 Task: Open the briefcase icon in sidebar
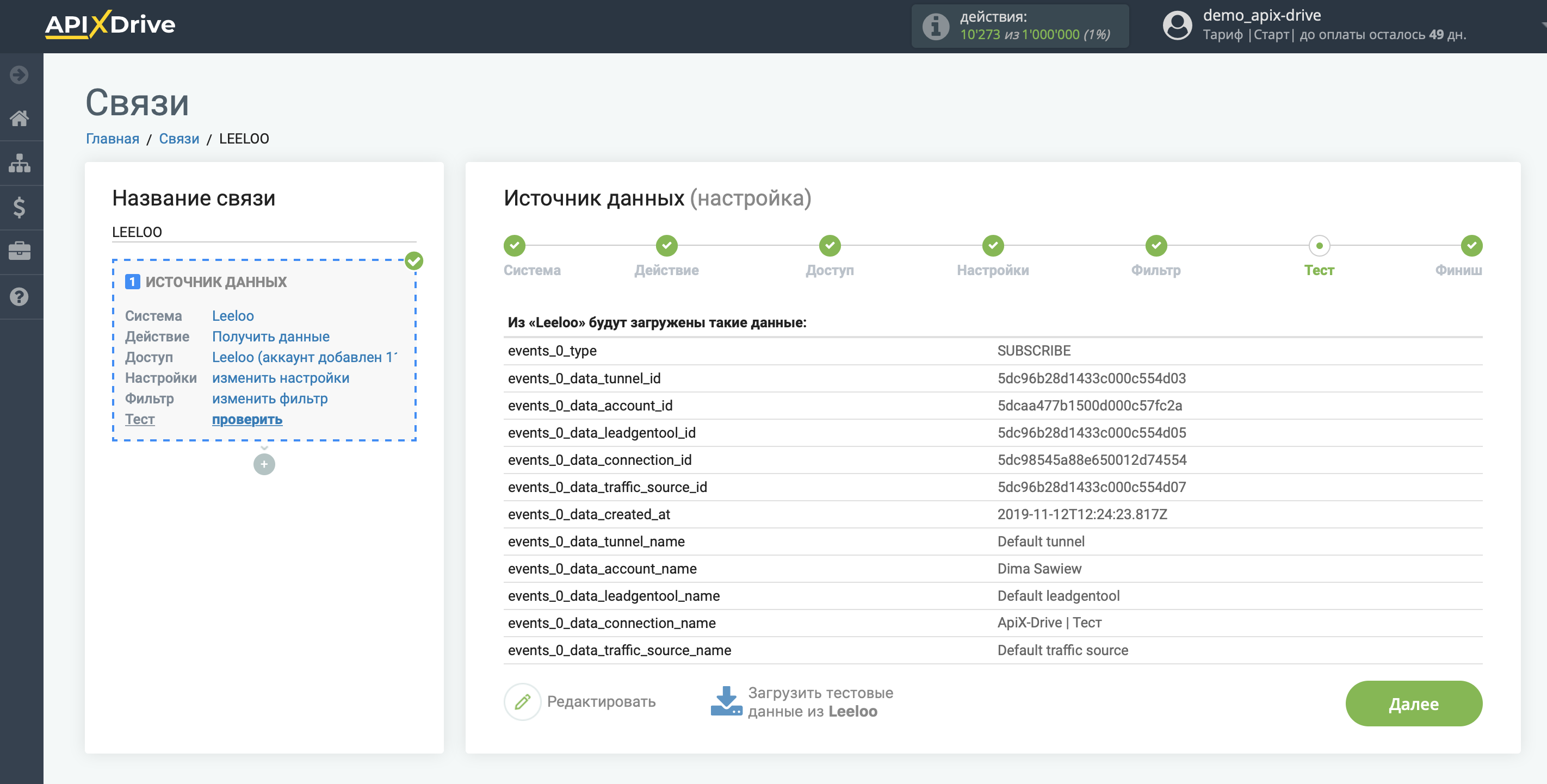(19, 251)
